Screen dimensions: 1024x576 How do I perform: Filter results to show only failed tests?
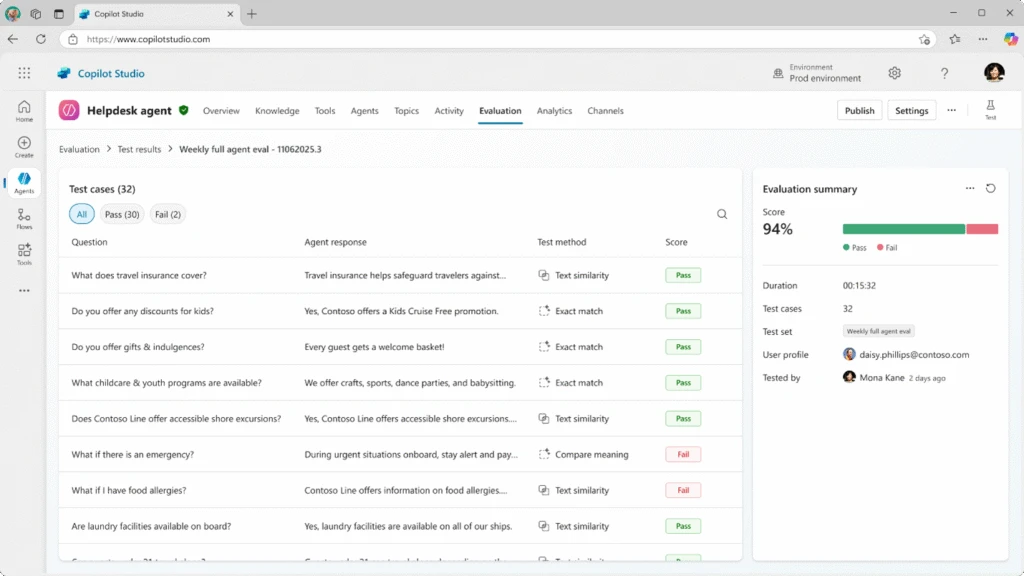tap(167, 213)
